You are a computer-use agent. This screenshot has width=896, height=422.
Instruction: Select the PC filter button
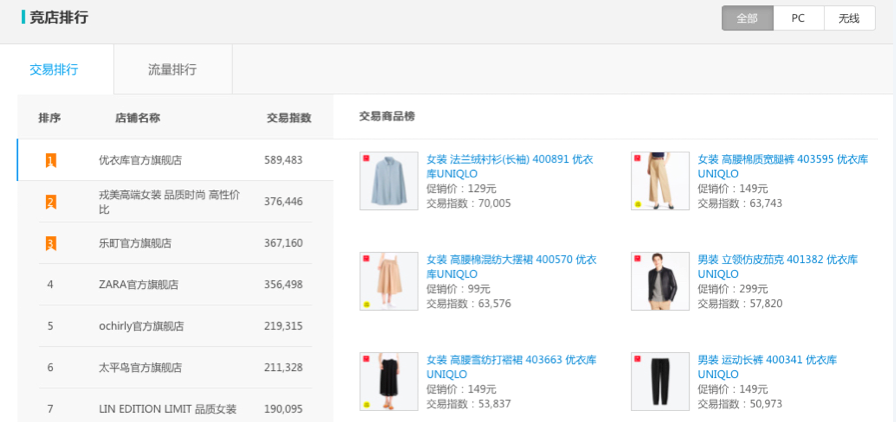(x=798, y=18)
